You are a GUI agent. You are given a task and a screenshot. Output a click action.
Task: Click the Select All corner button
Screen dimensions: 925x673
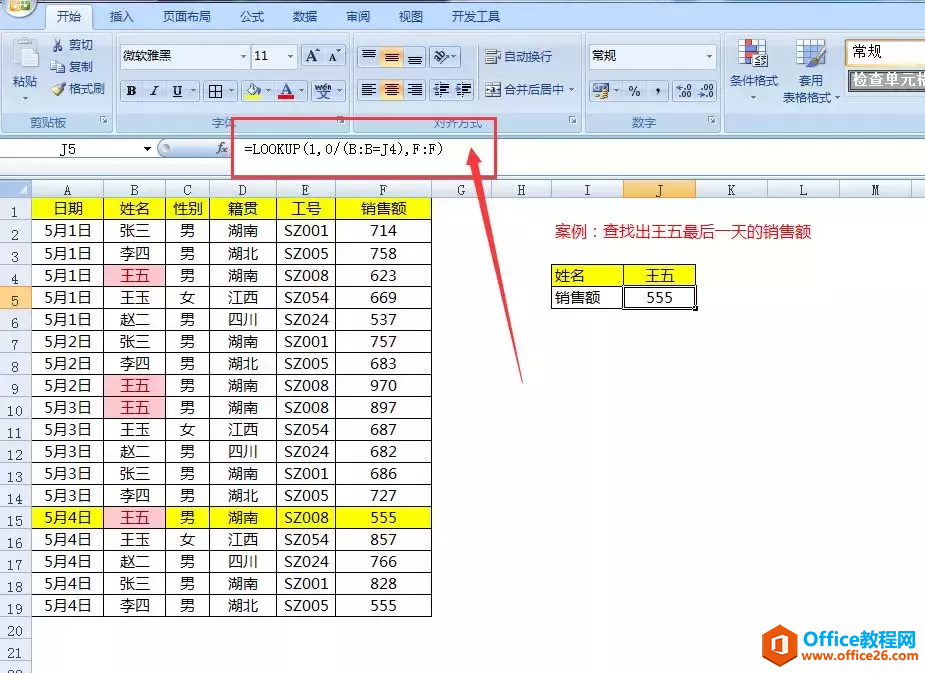[x=15, y=189]
